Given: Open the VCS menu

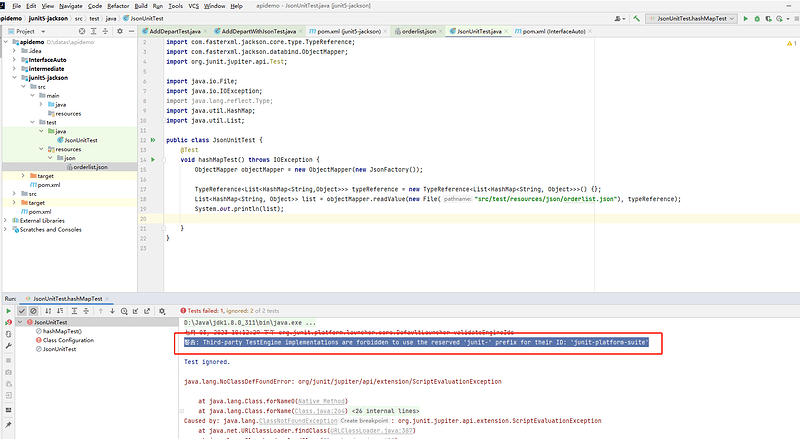Looking at the screenshot, I should (x=193, y=6).
